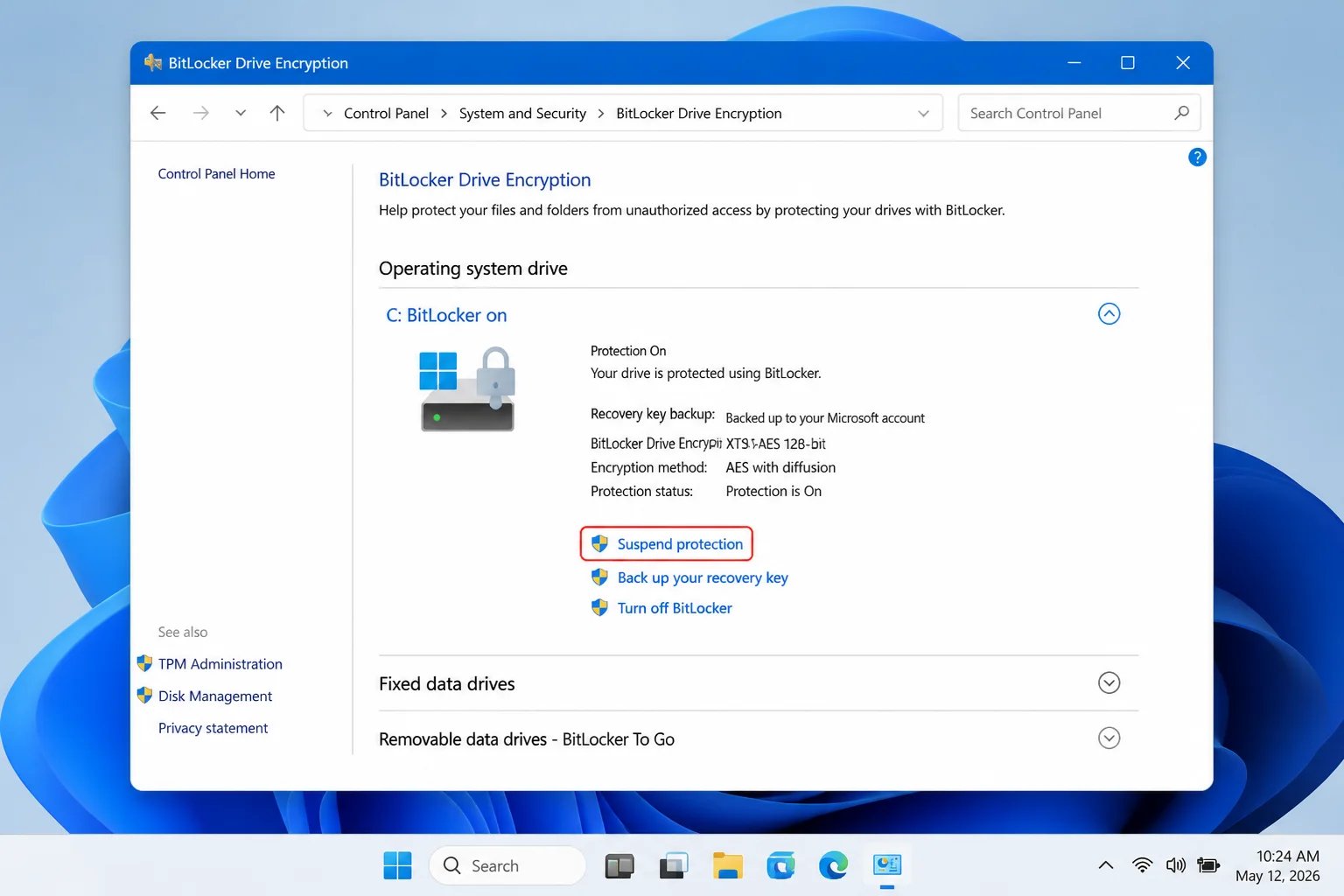Expand the Fixed data drives section
This screenshot has height=896, width=1344.
click(x=1109, y=683)
